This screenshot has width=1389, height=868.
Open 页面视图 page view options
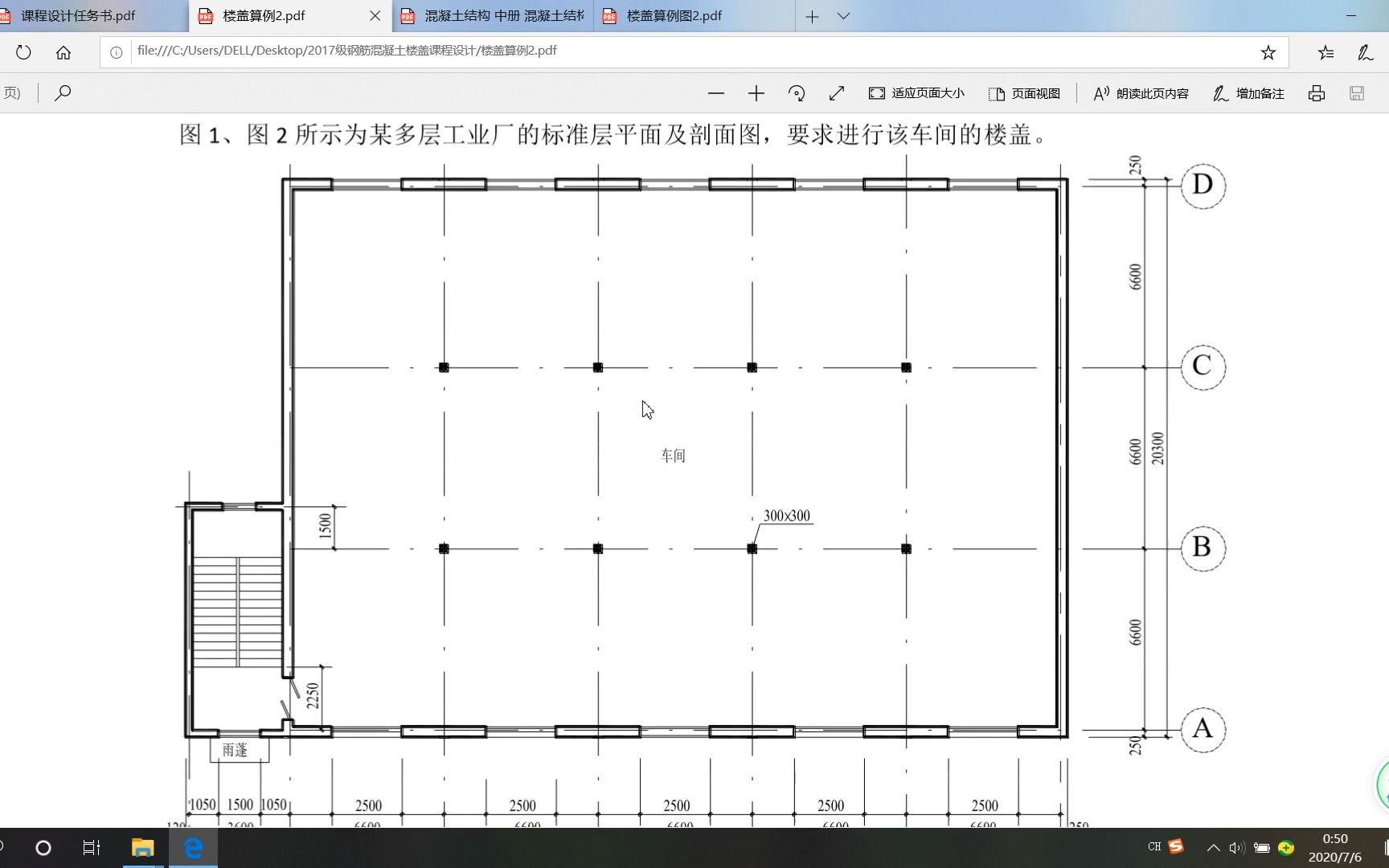point(1025,93)
